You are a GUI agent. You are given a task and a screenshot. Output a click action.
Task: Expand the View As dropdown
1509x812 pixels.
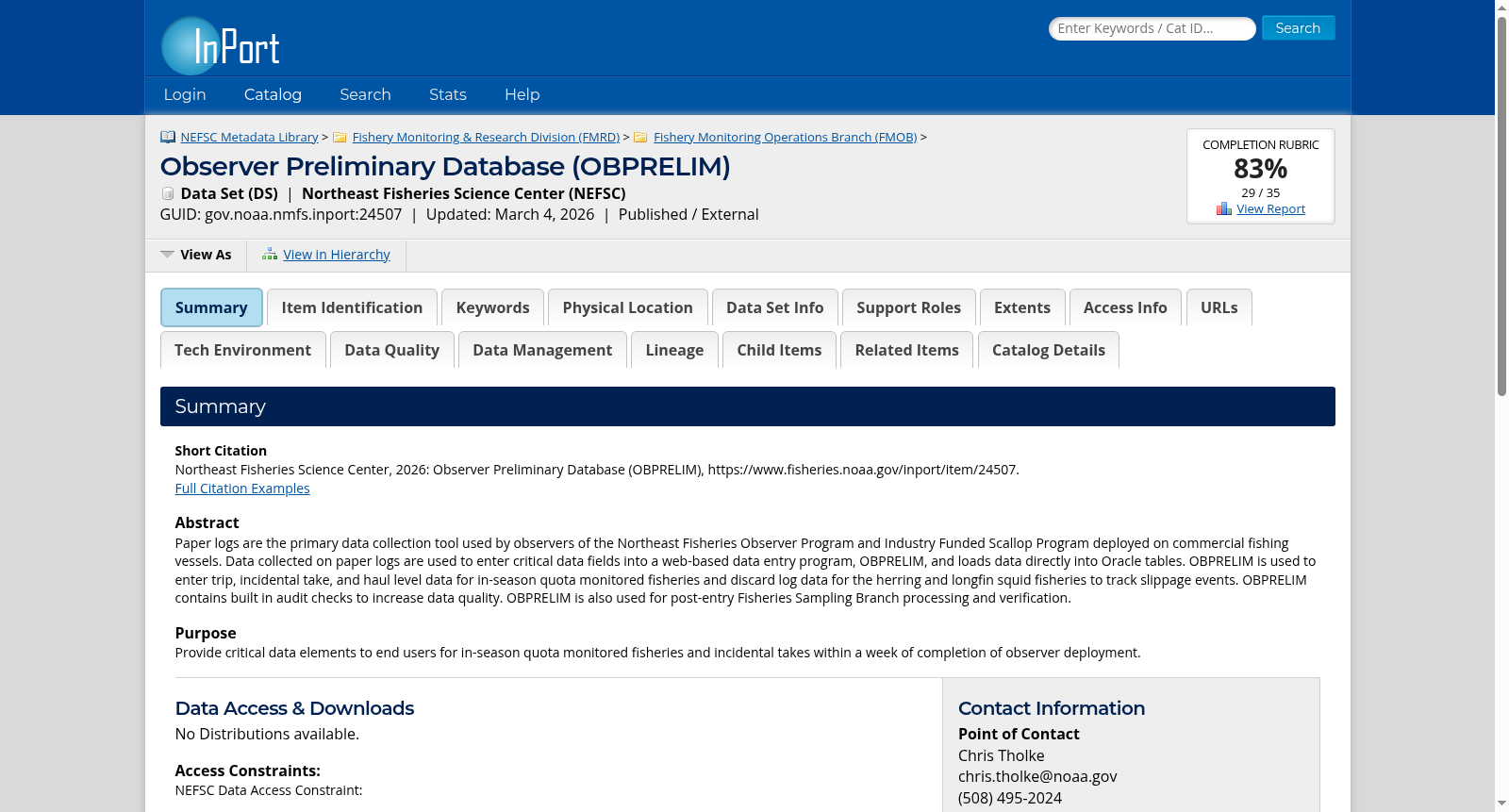[x=196, y=255]
